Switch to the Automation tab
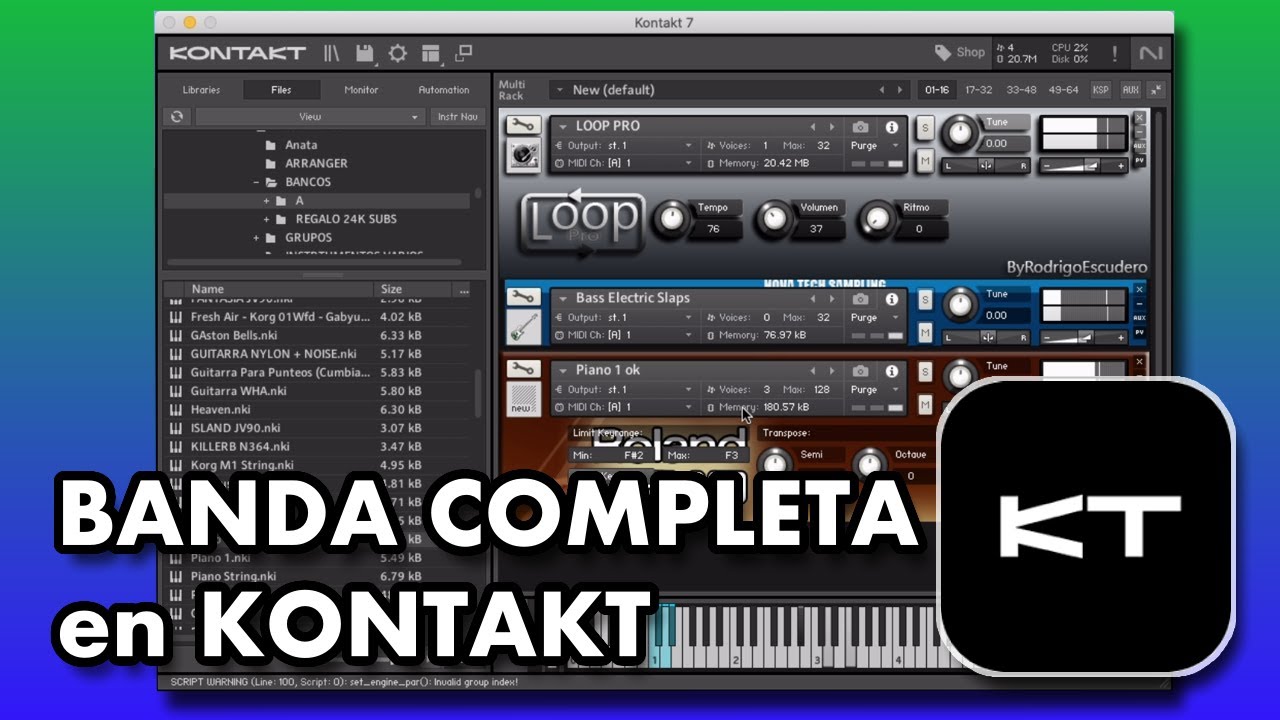1280x720 pixels. pos(444,90)
